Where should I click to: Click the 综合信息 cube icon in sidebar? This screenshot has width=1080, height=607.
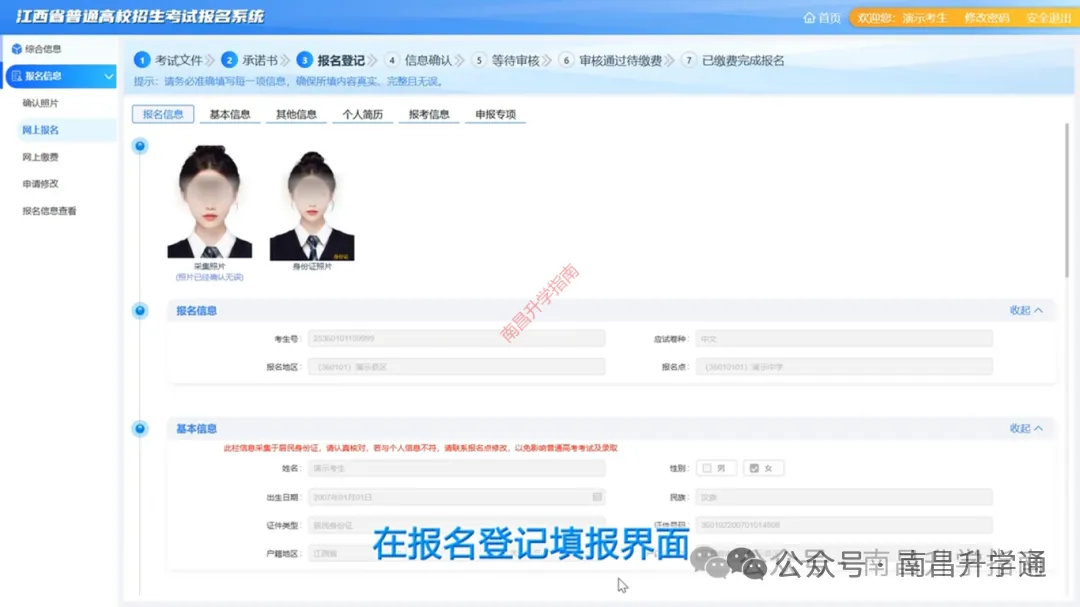17,49
